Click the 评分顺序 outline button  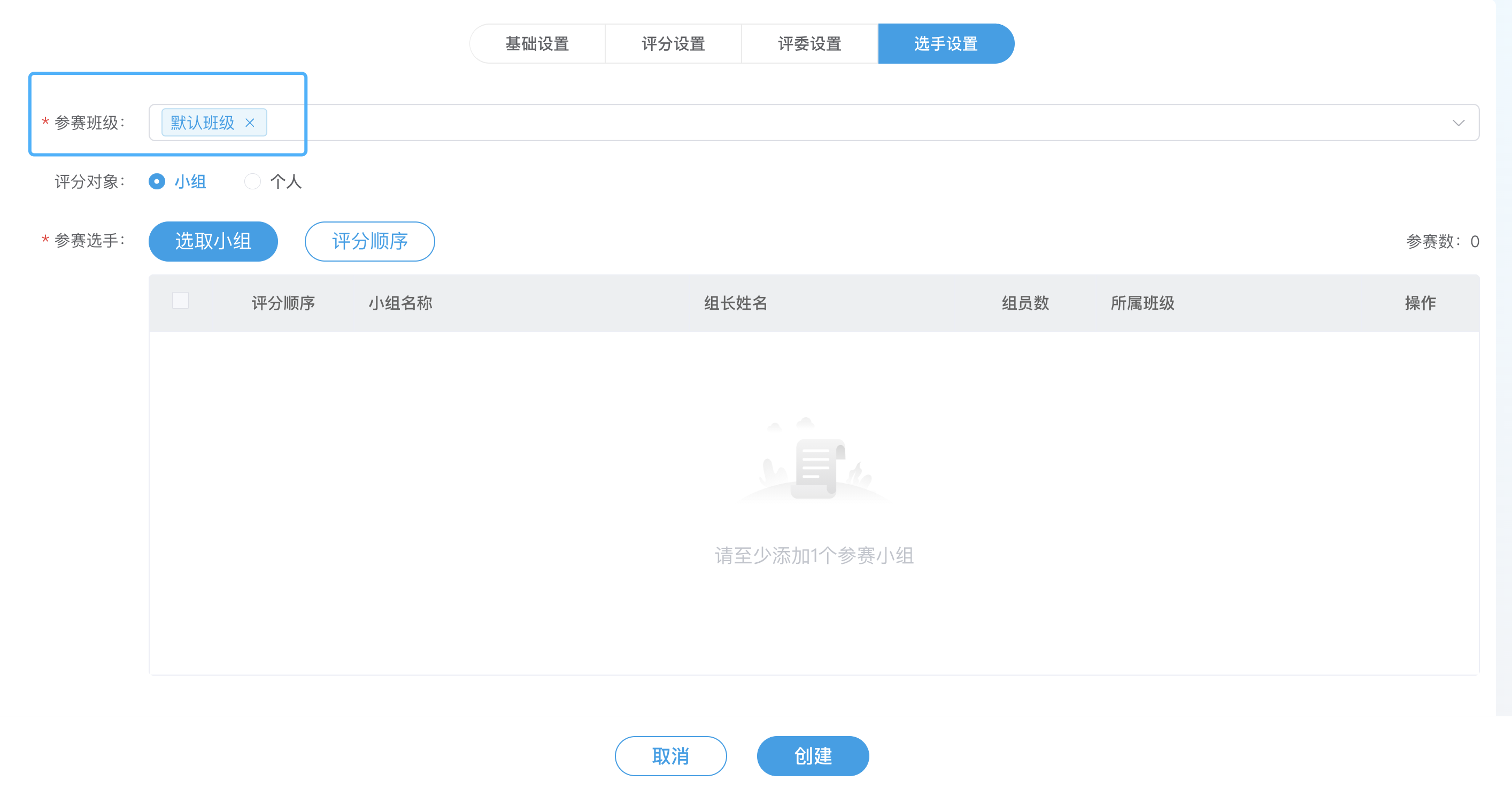[370, 241]
